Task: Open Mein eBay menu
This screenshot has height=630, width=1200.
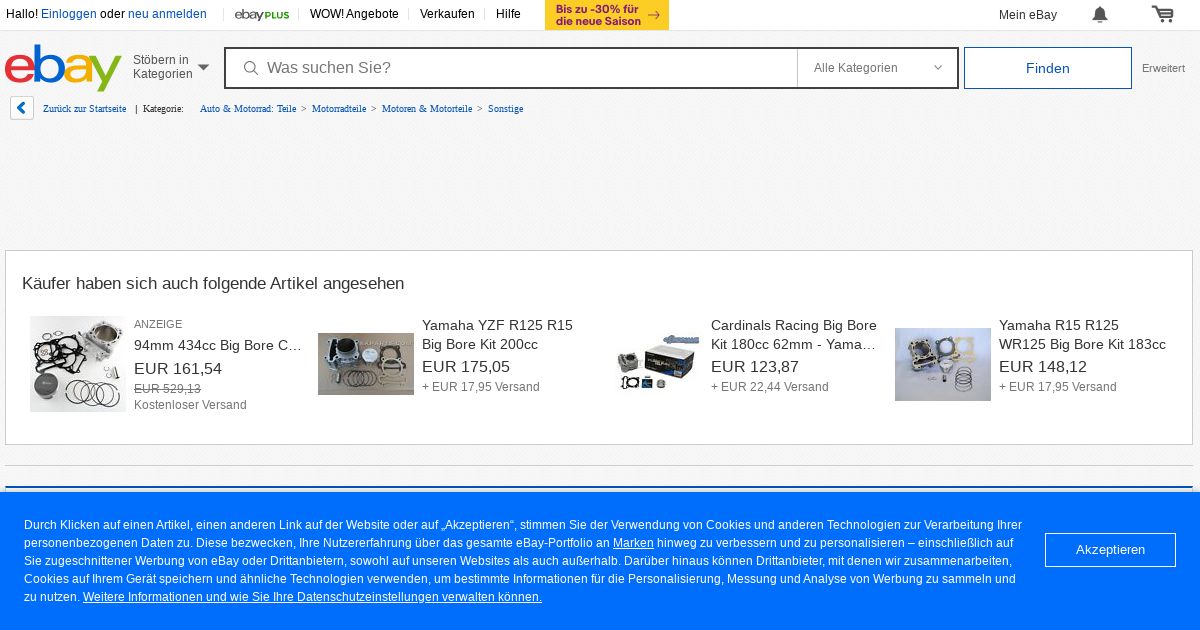Action: click(x=1028, y=14)
